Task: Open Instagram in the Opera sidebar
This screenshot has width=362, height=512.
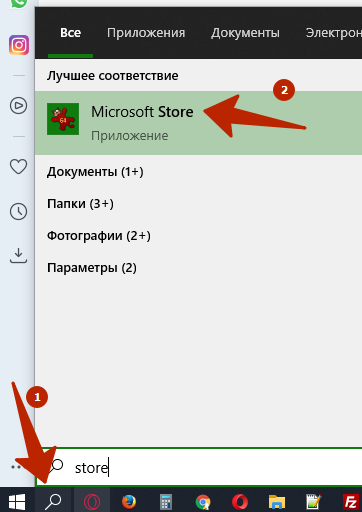Action: pos(19,45)
